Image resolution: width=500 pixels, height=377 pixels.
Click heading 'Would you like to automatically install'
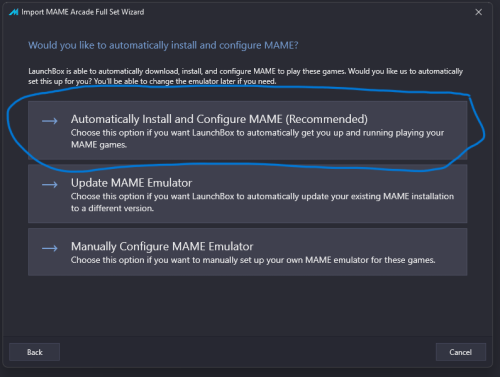pos(163,45)
